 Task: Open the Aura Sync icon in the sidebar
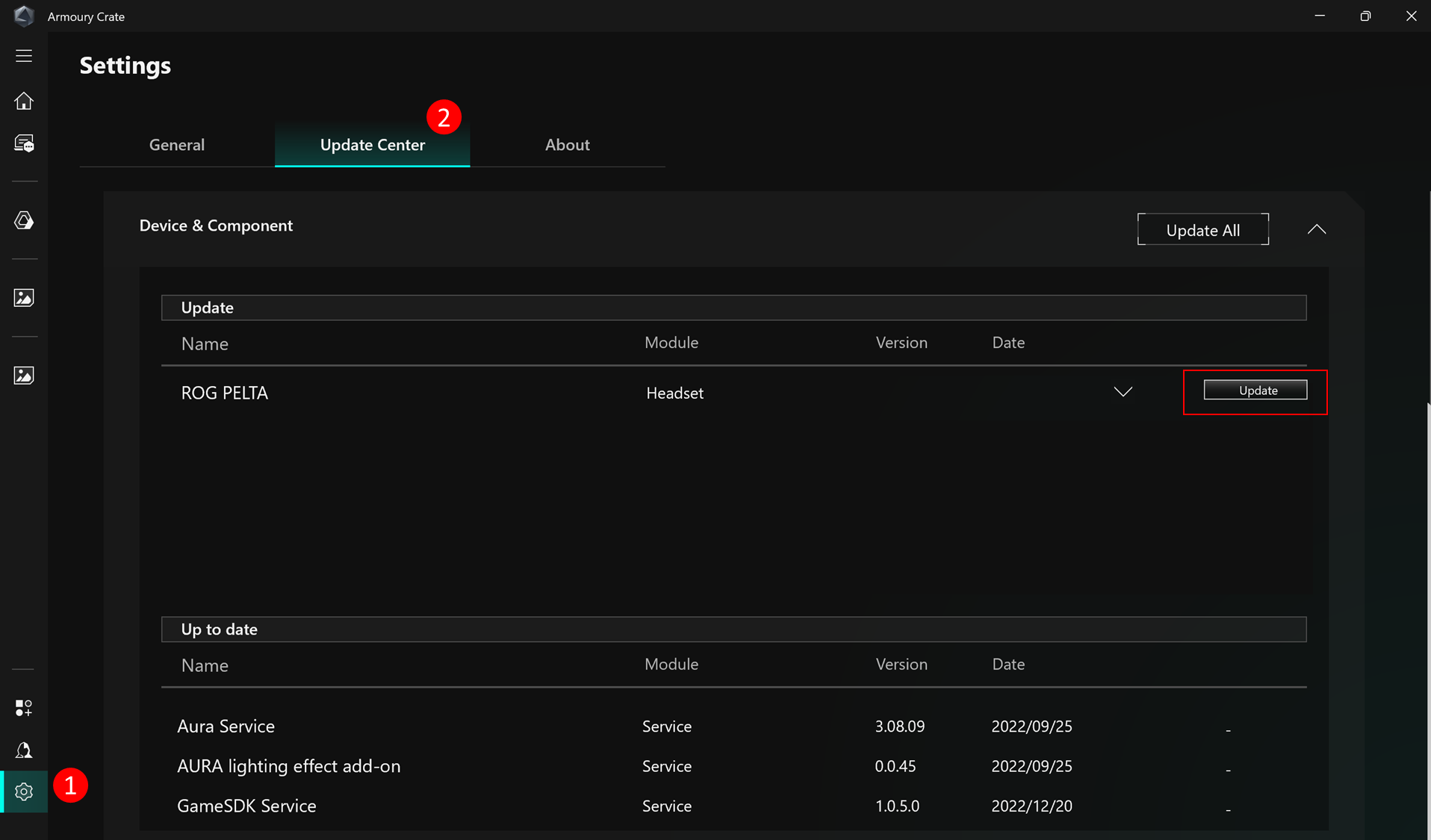coord(24,220)
